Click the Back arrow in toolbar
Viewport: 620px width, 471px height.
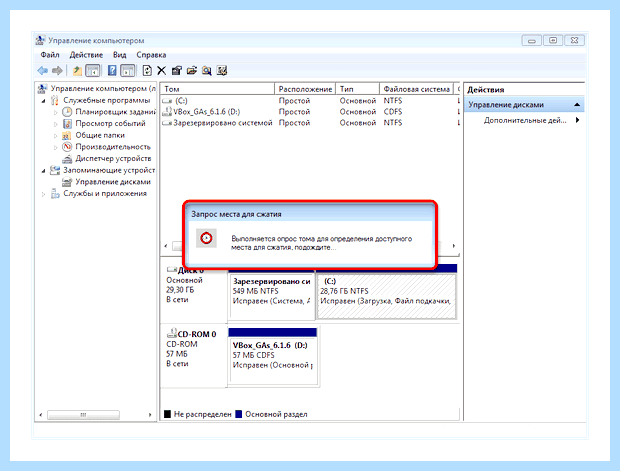[43, 71]
